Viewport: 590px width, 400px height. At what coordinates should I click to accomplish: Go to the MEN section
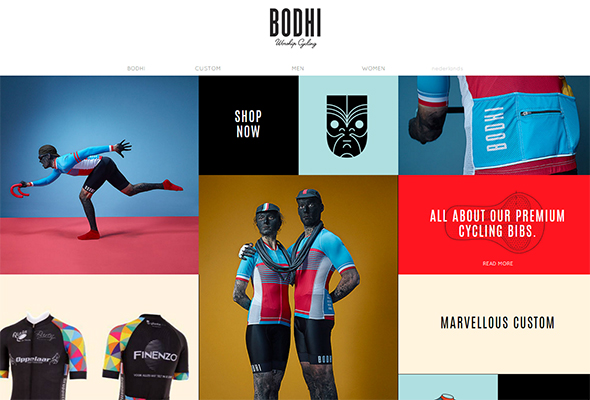coord(298,68)
